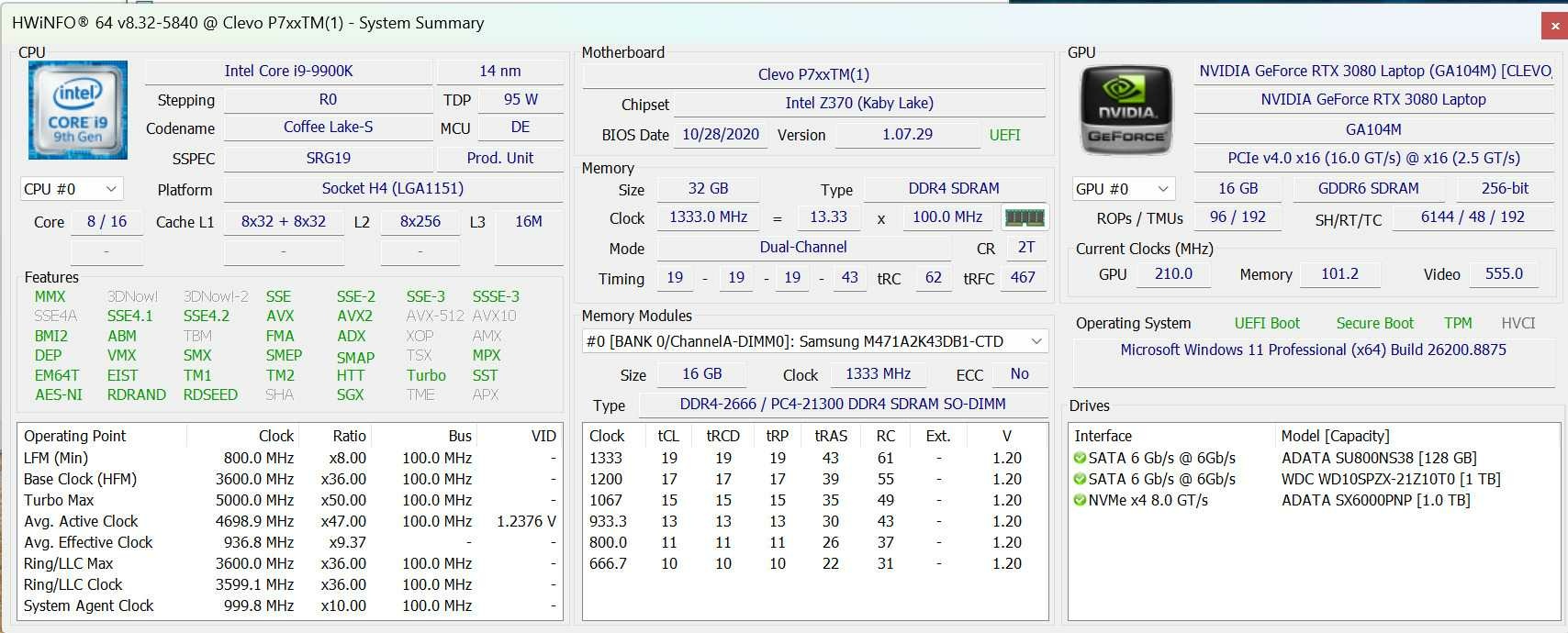The image size is (1568, 633).
Task: Select the Avg. Effective Clock row
Action: coord(289,542)
